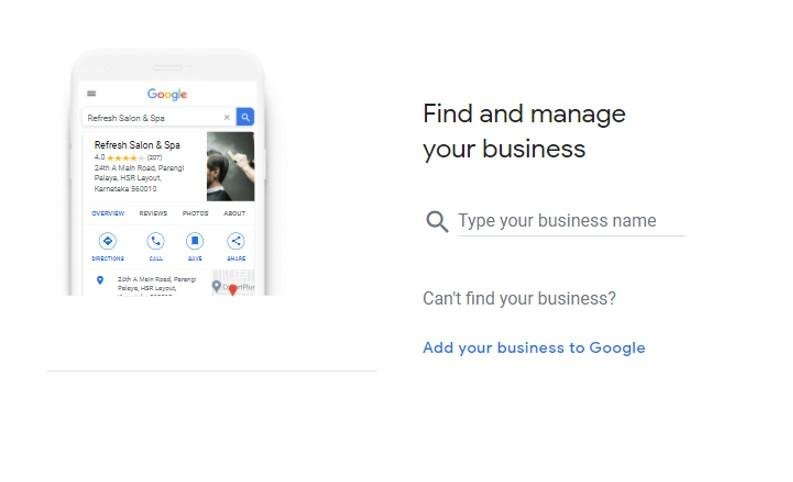793x482 pixels.
Task: Click the Type your business name field
Action: [x=571, y=221]
